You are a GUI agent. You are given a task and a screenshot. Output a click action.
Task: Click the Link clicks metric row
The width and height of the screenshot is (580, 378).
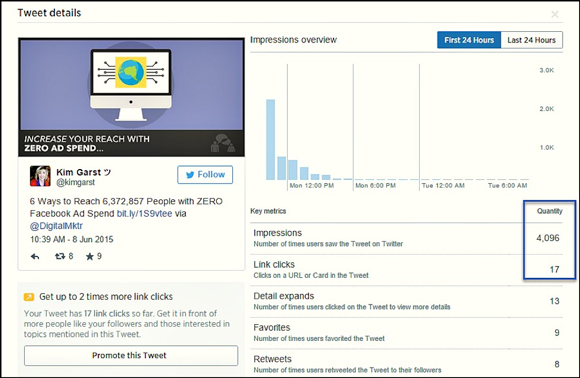tap(406, 270)
